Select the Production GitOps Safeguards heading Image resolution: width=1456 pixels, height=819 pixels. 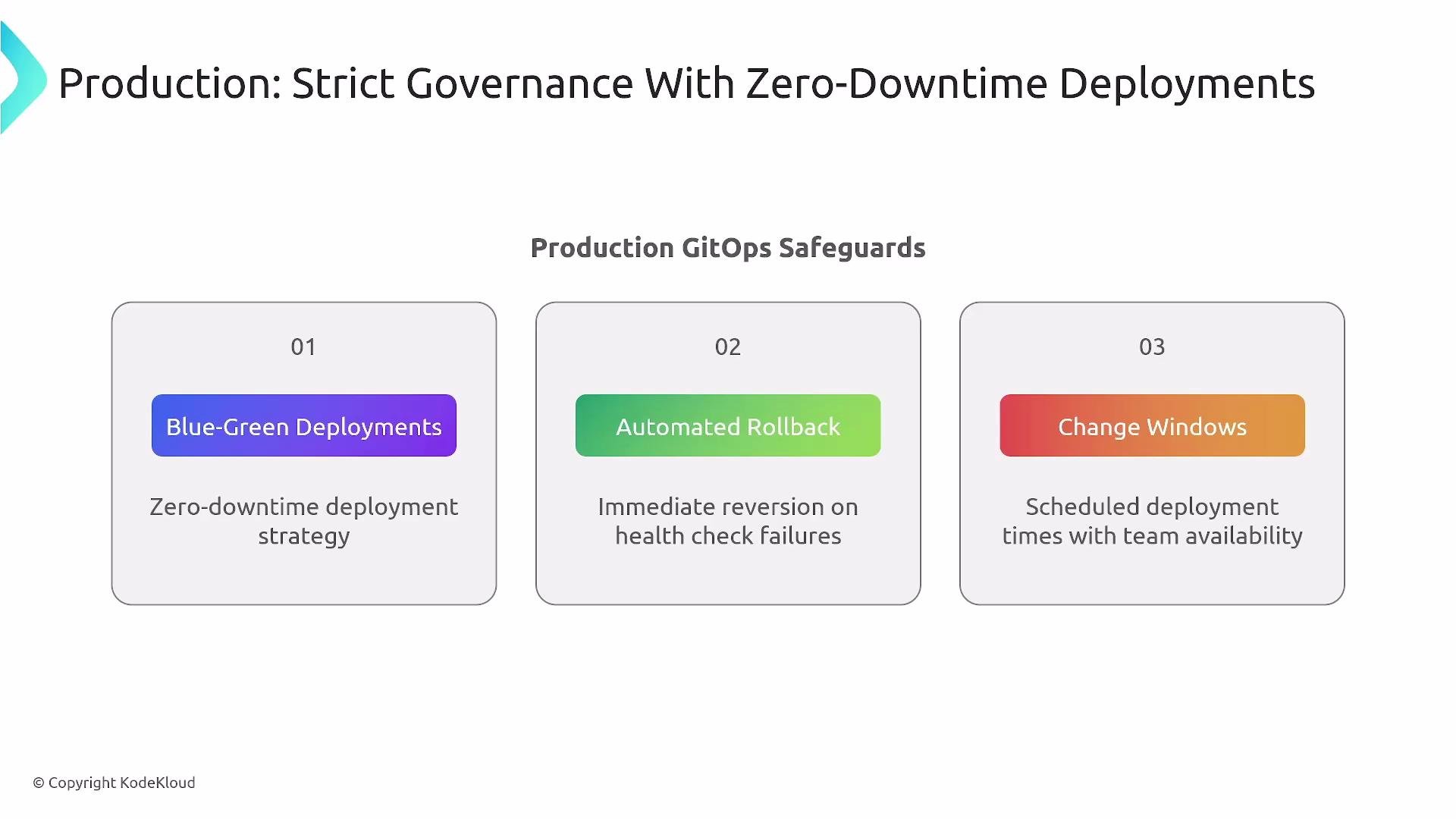728,248
